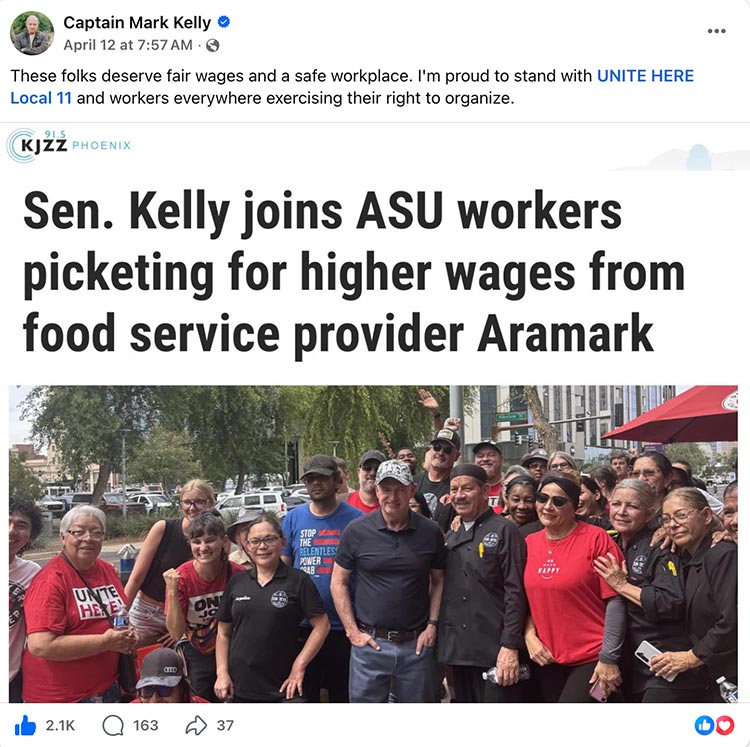This screenshot has height=747, width=750.
Task: Click the public globe privacy icon
Action: [212, 45]
